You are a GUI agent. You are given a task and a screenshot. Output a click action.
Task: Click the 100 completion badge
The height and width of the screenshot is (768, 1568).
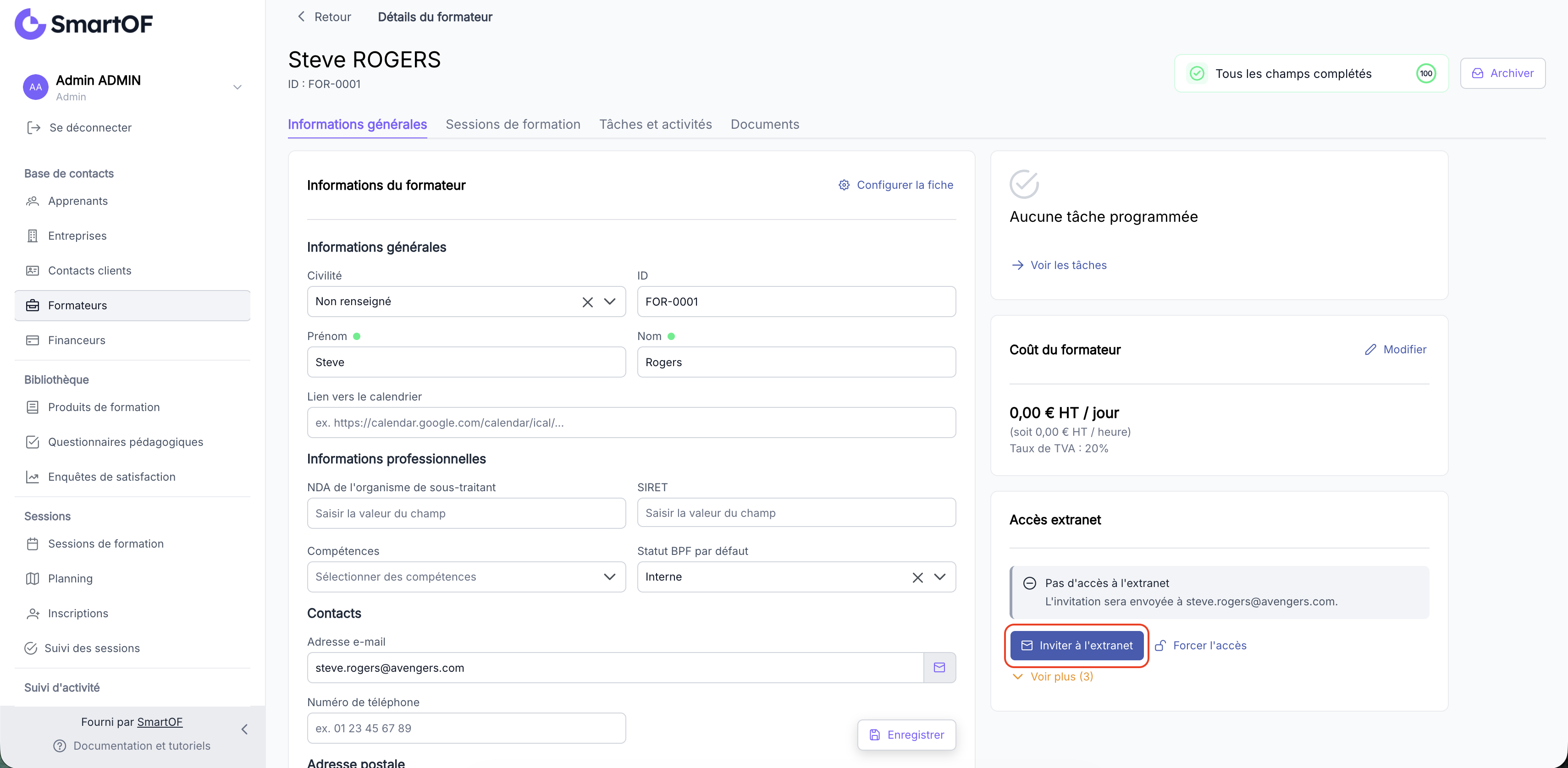click(1425, 74)
